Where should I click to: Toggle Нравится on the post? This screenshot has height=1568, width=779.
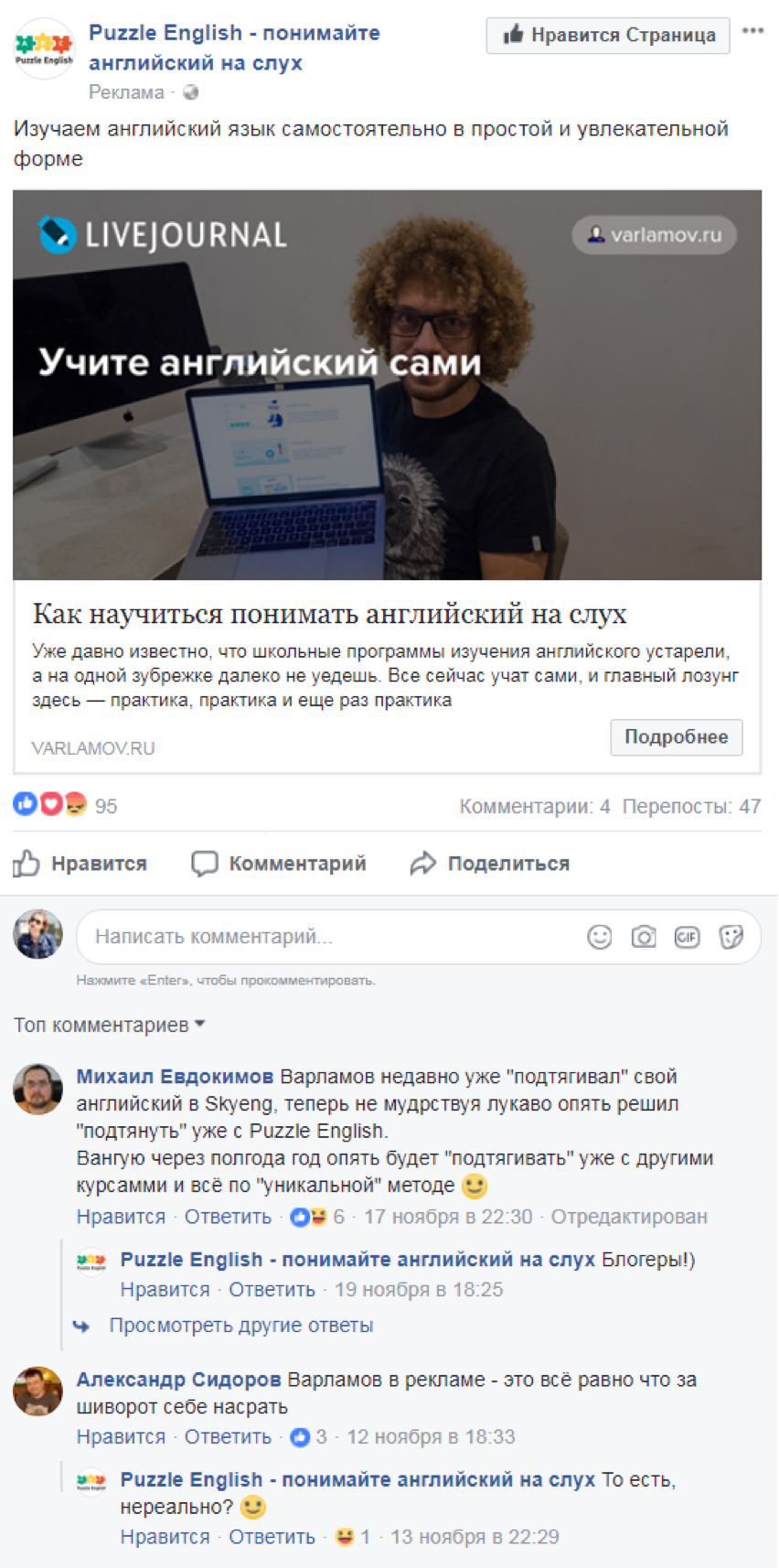pyautogui.click(x=80, y=864)
